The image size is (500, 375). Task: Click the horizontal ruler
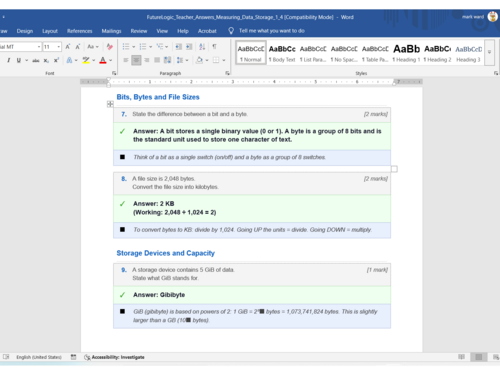(252, 82)
